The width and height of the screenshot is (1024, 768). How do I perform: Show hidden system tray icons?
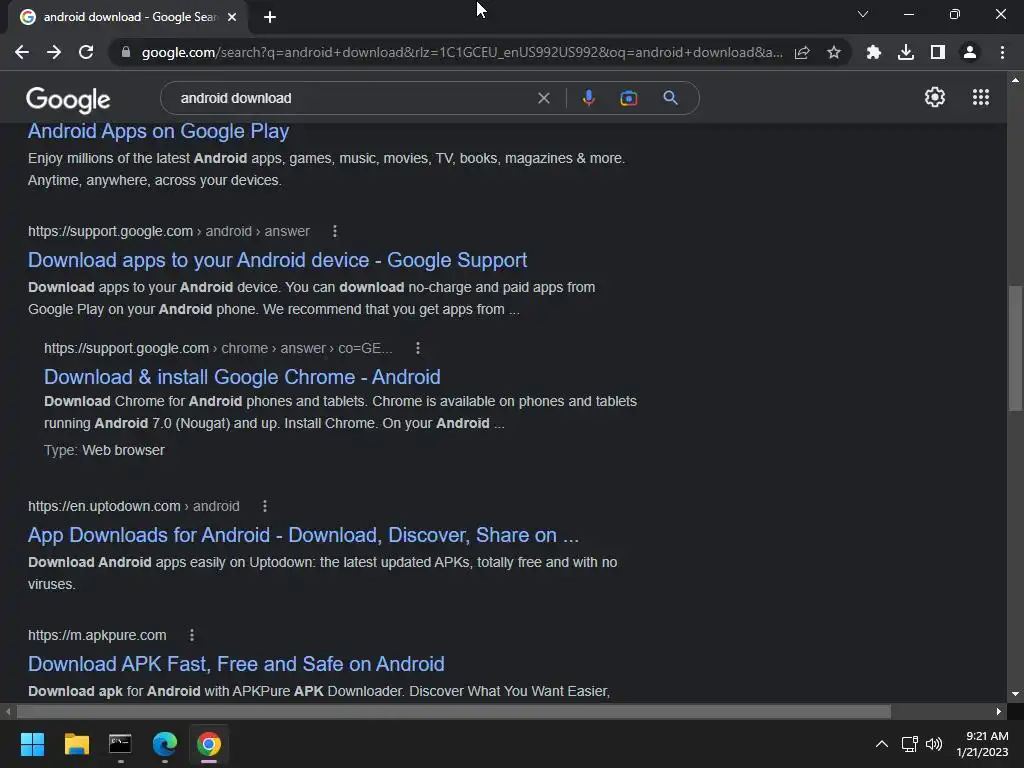click(x=882, y=744)
